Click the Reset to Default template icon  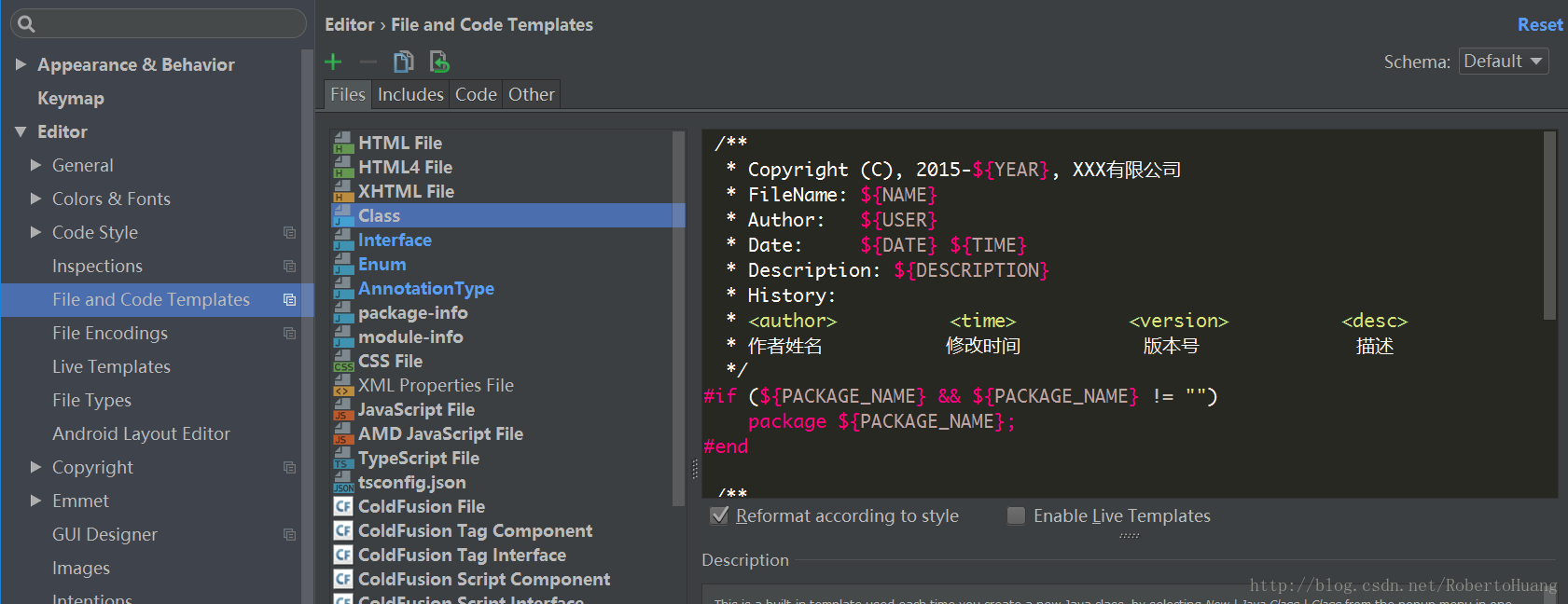click(438, 62)
